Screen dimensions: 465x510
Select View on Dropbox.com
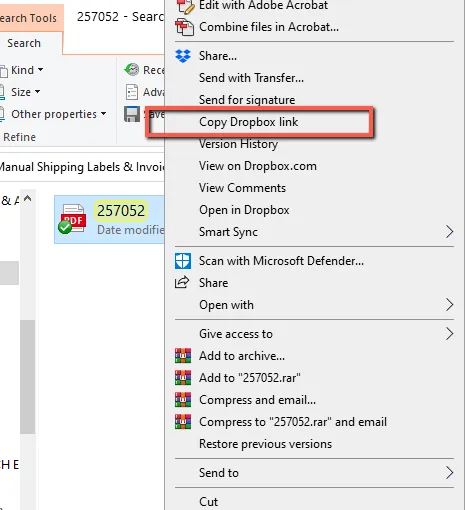tap(258, 166)
